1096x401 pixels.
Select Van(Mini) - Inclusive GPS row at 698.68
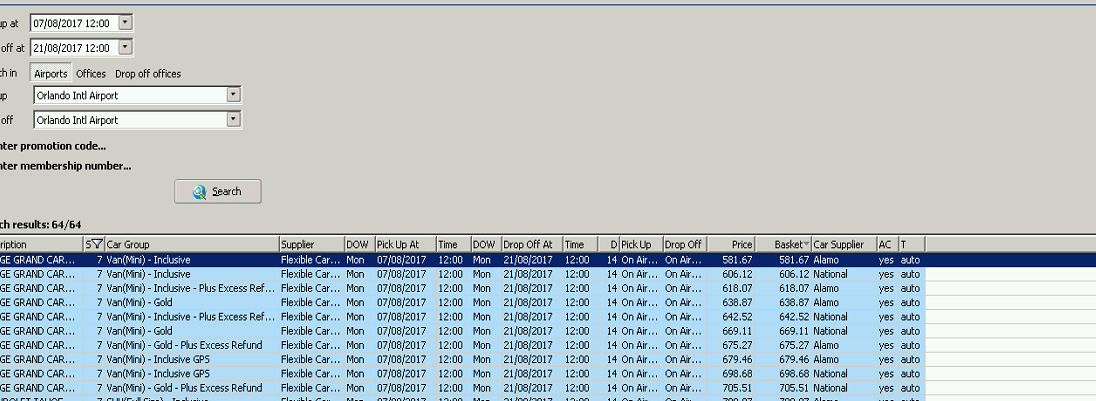point(463,374)
